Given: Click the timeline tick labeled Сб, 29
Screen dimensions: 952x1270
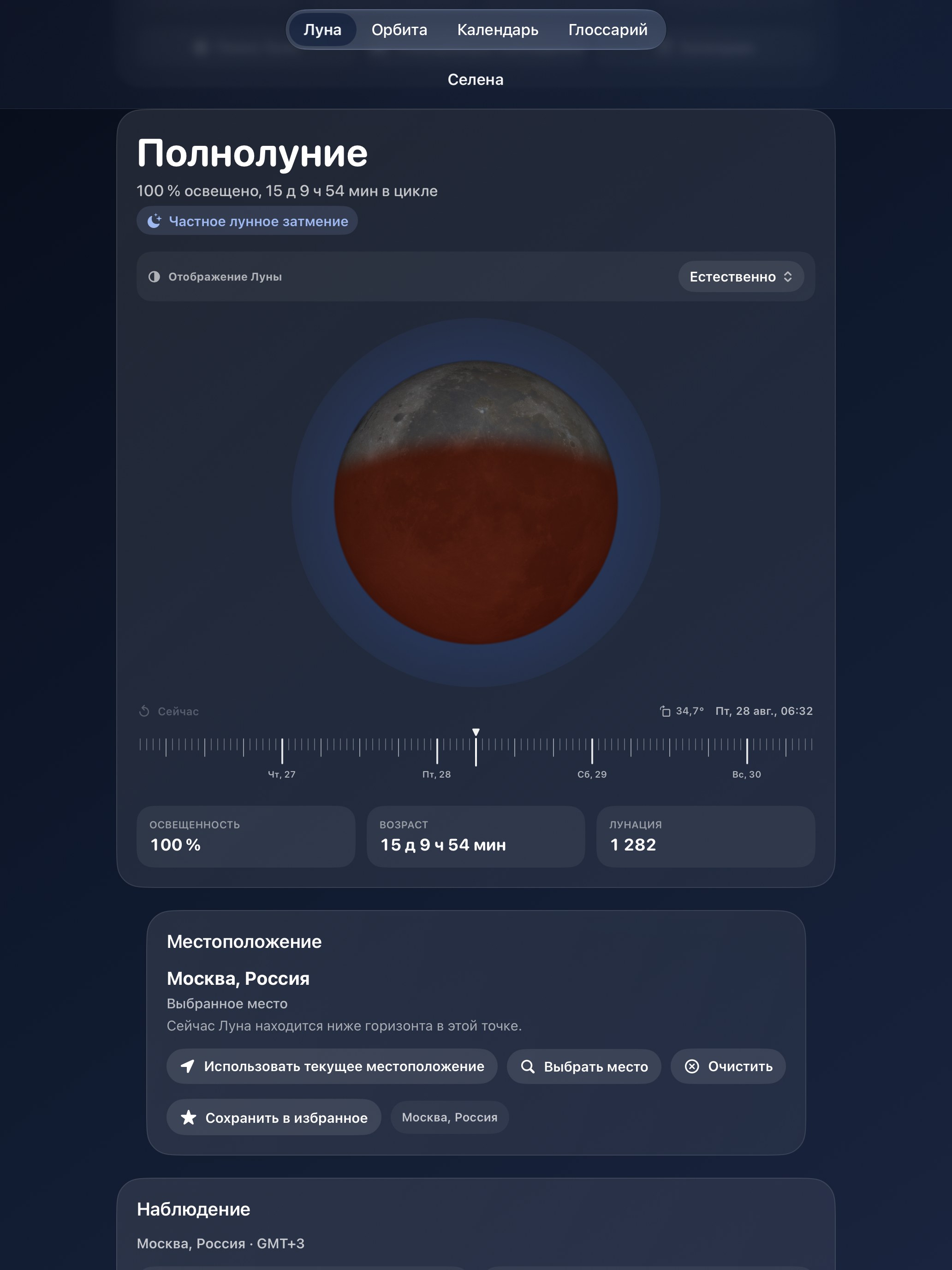Looking at the screenshot, I should click(x=592, y=751).
